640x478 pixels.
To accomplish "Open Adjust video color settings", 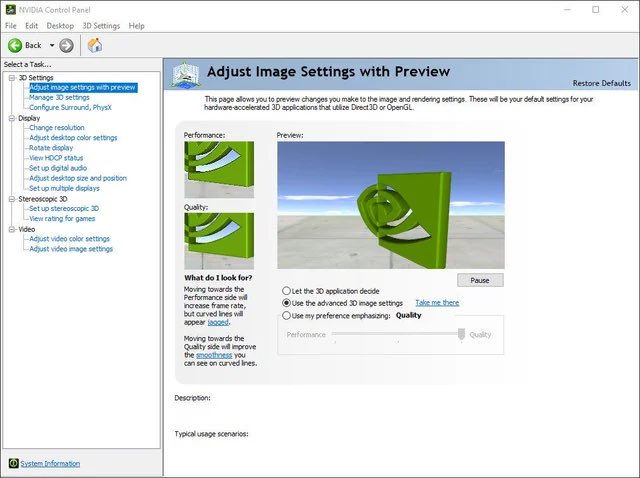I will (69, 239).
